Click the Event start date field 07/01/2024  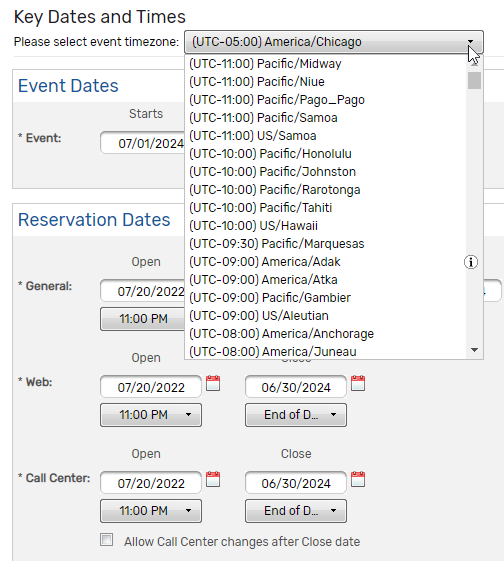click(143, 143)
